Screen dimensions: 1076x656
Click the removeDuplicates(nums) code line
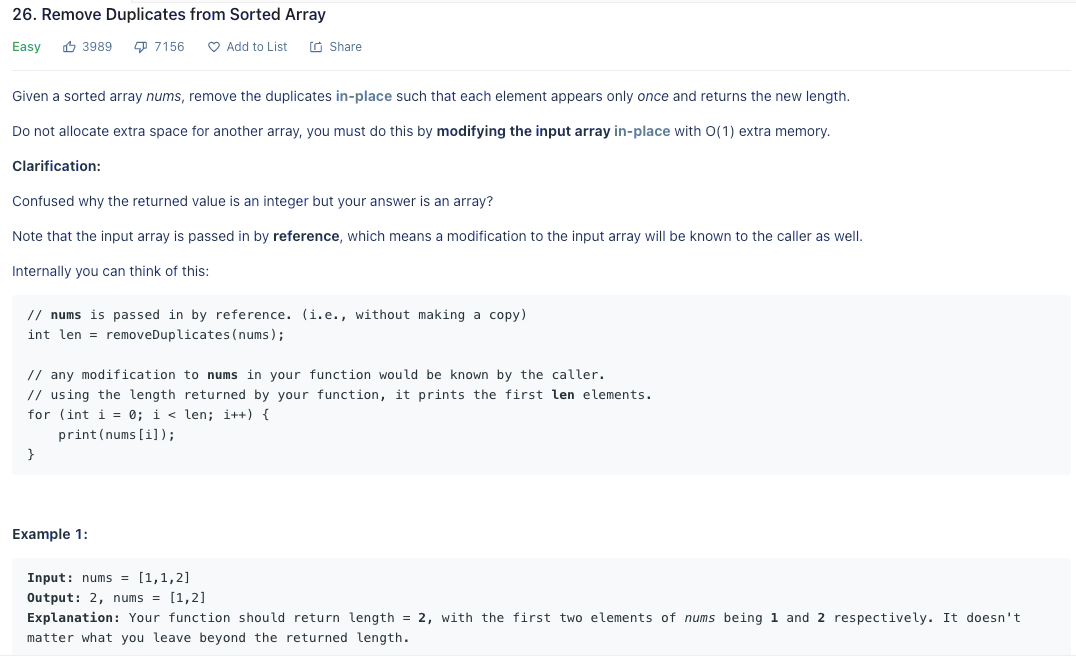pyautogui.click(x=156, y=335)
